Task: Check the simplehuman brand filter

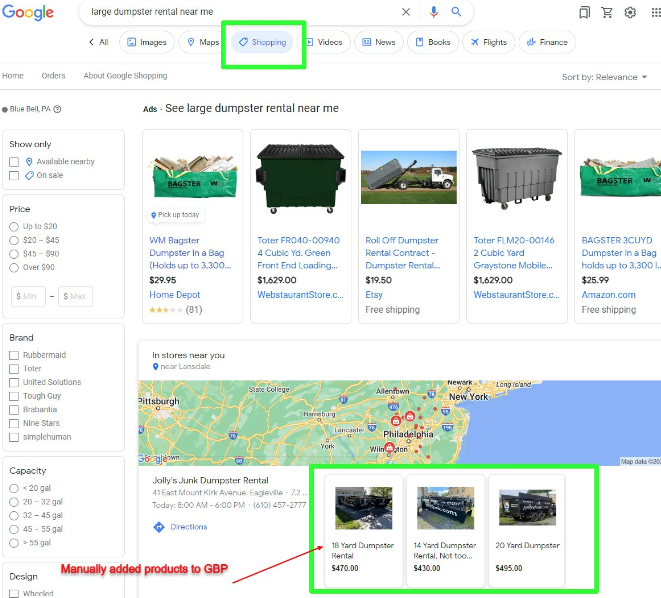Action: (14, 437)
